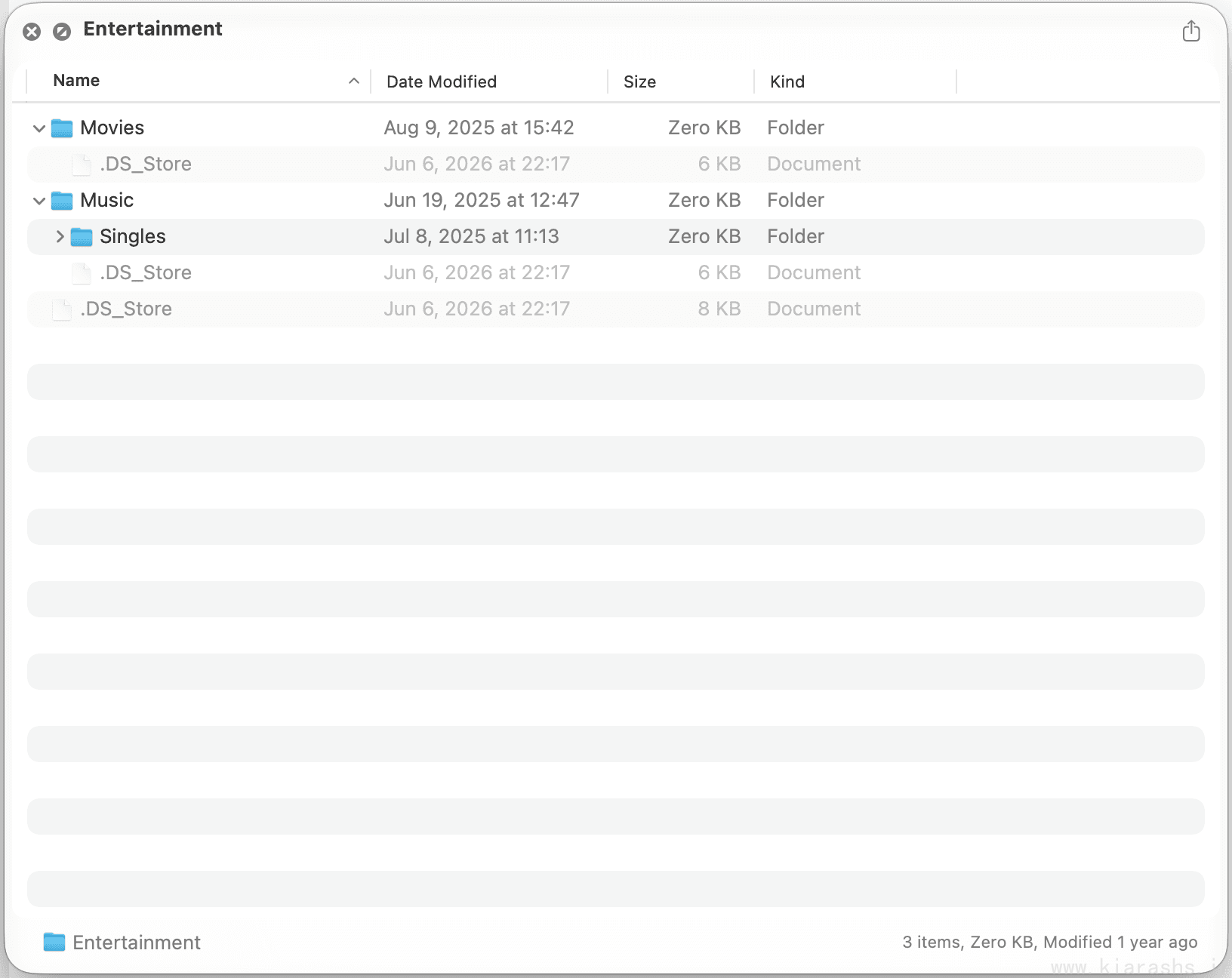
Task: Click the Movies folder icon
Action: tap(62, 128)
